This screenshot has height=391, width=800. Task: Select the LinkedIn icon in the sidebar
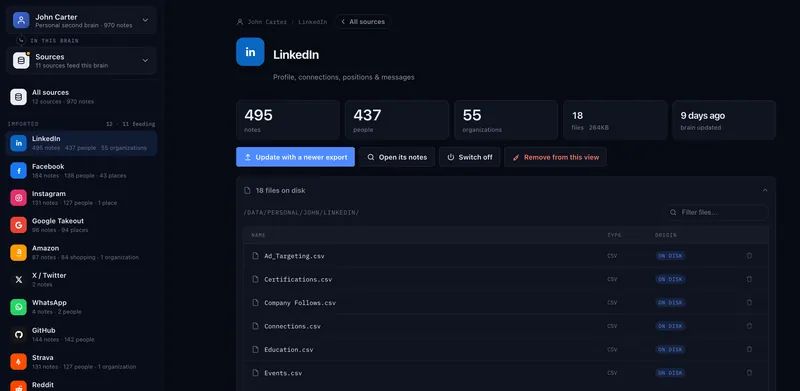[18, 143]
